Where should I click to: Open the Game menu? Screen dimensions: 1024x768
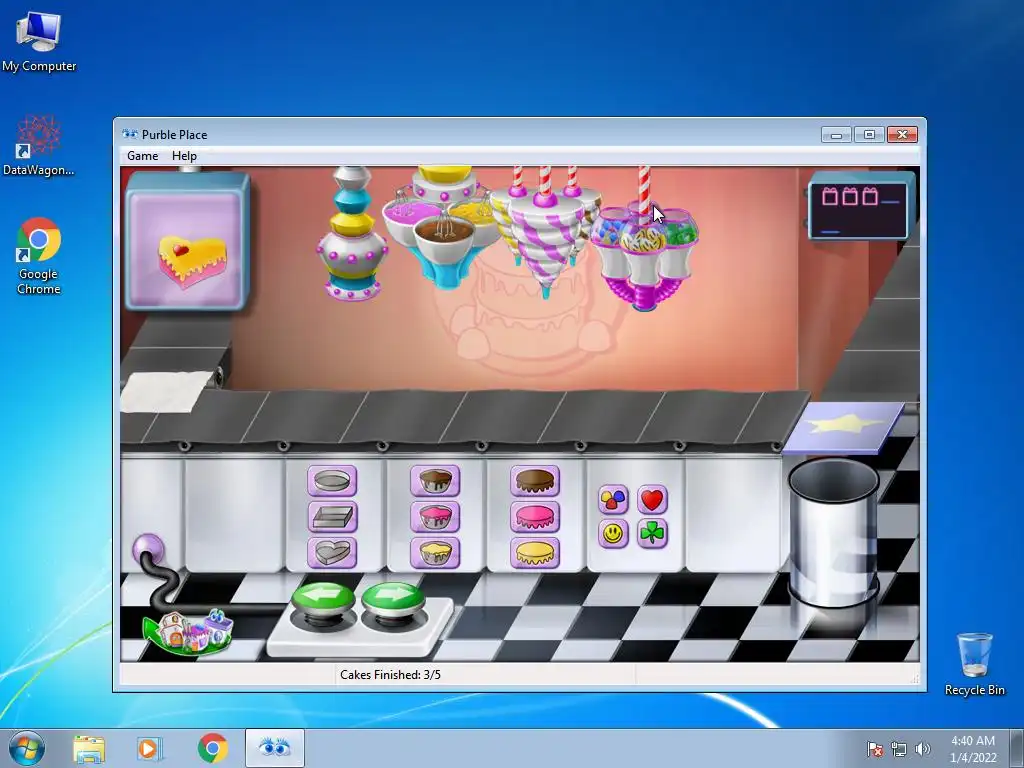(x=142, y=156)
